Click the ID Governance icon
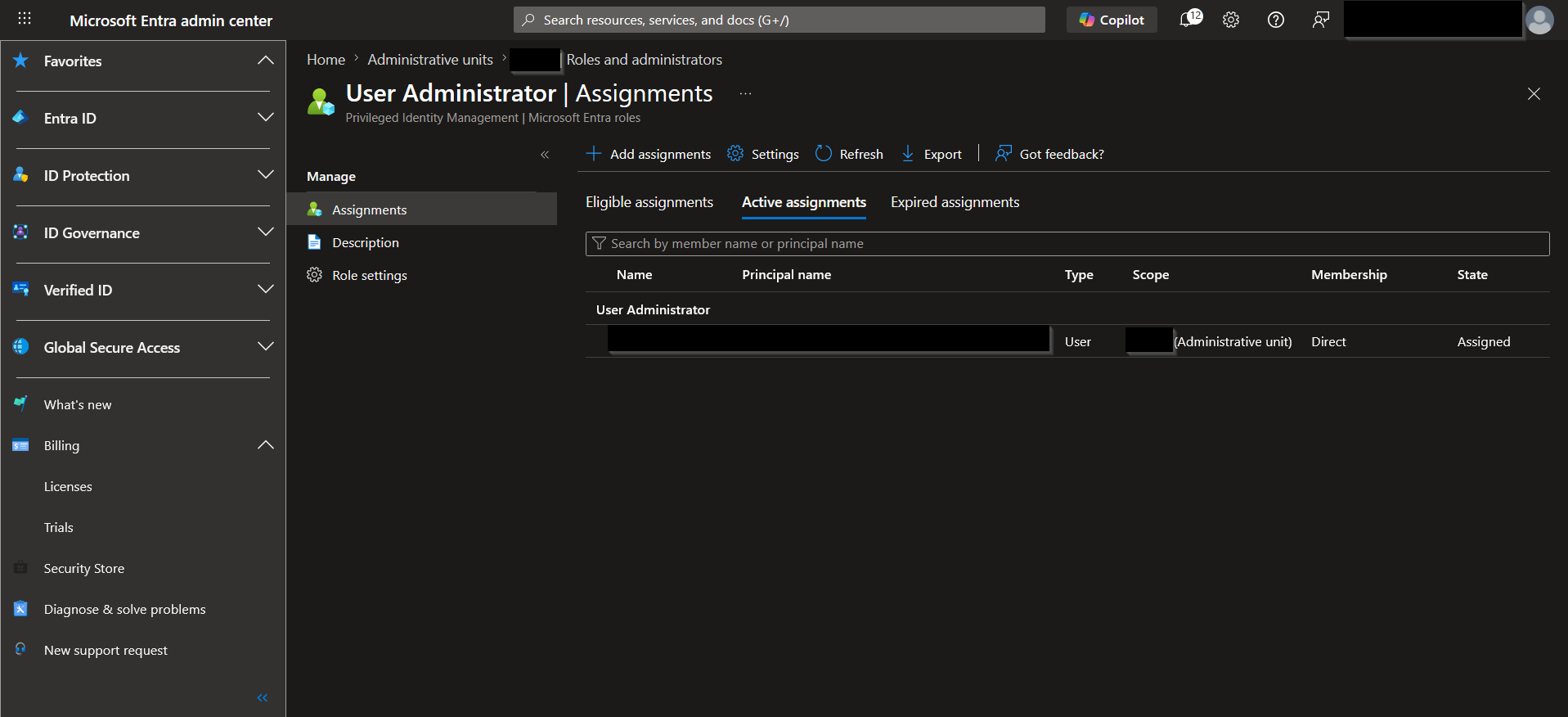 [x=21, y=232]
